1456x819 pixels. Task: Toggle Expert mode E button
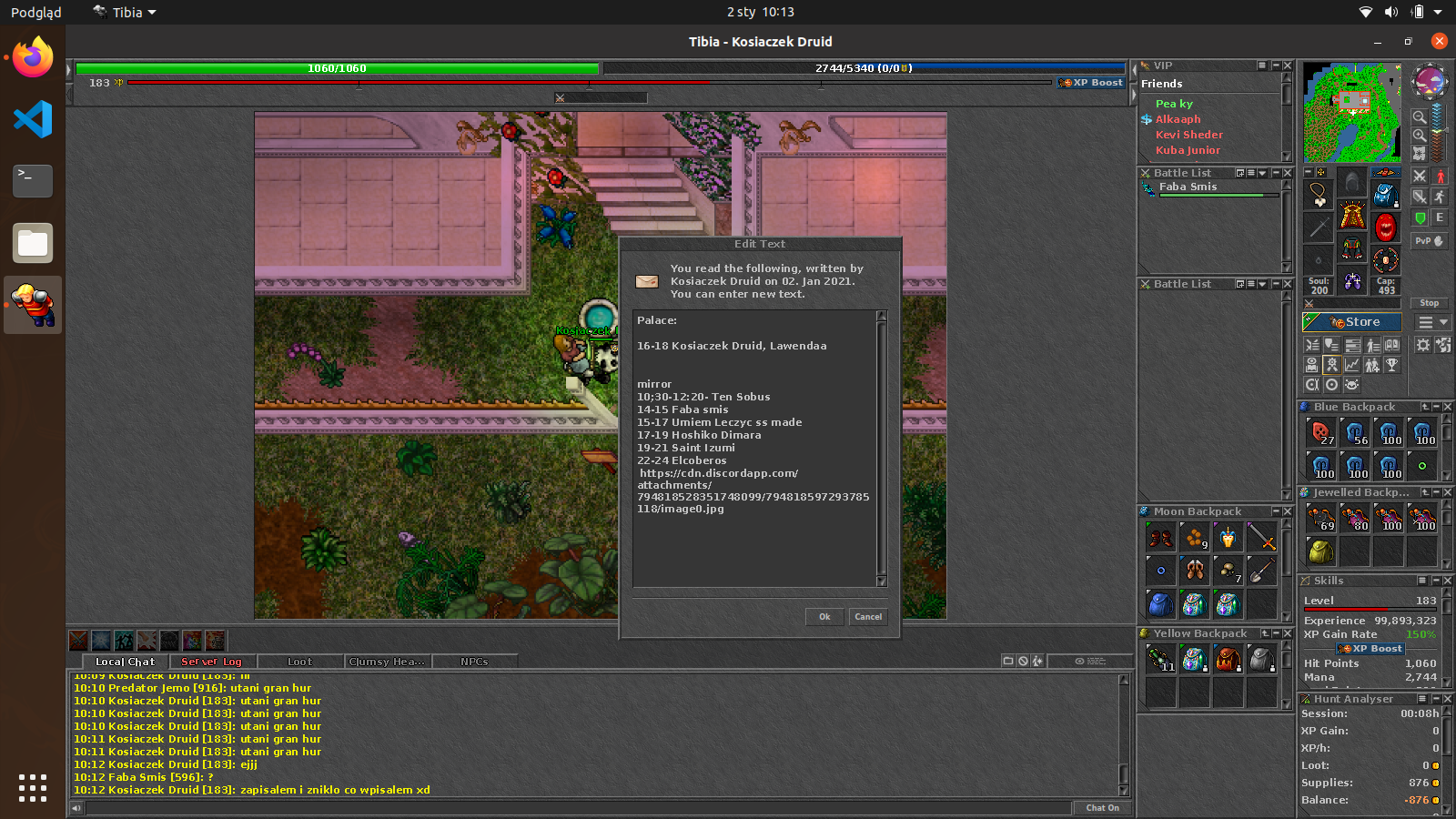click(x=1440, y=217)
